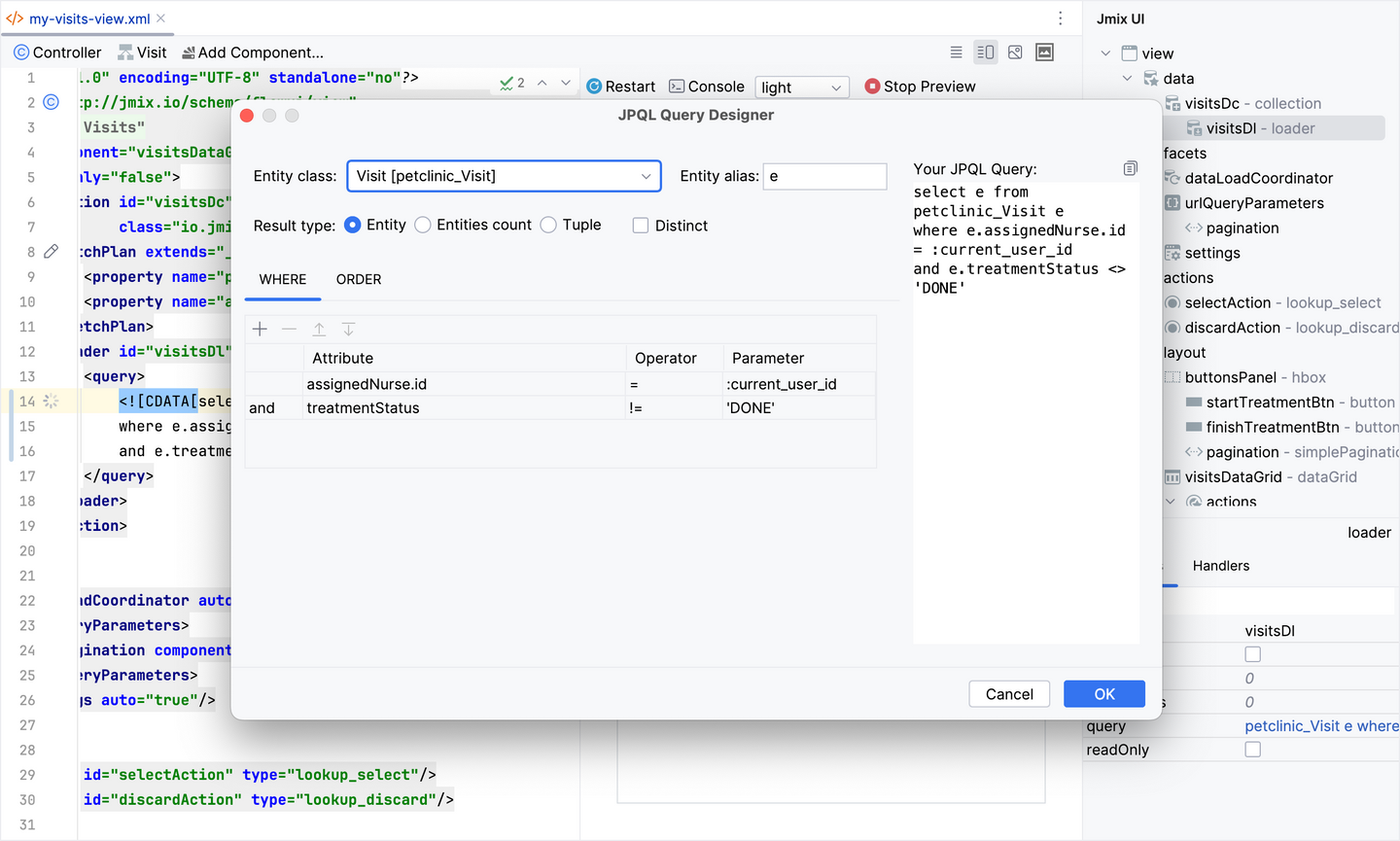Select dataLoadCoordinator in the component tree
This screenshot has height=841, width=1400.
coord(1248,178)
